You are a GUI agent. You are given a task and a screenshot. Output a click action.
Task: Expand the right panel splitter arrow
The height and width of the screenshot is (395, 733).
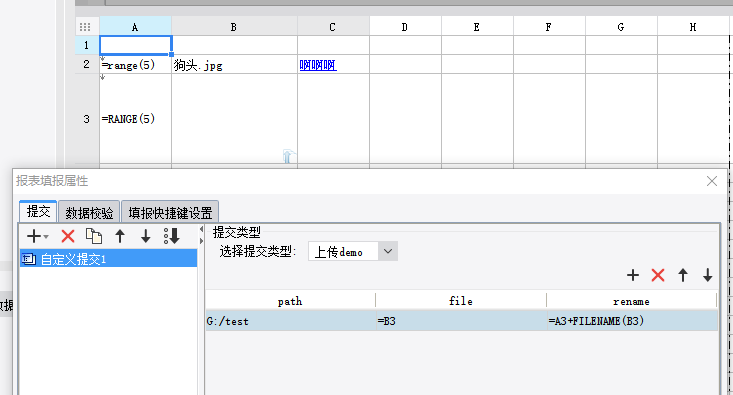[x=201, y=241]
